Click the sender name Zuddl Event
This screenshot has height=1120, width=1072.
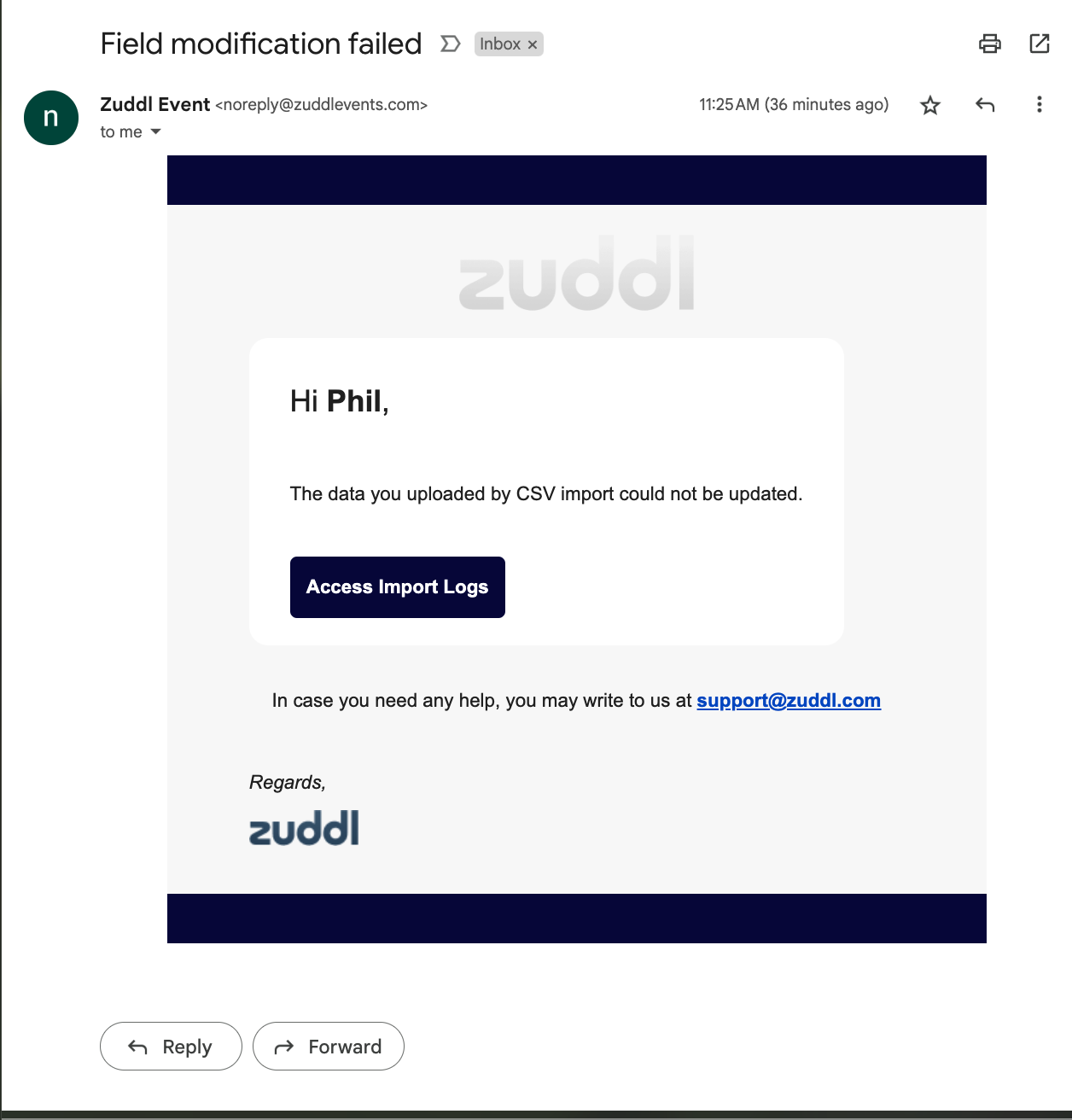(154, 104)
